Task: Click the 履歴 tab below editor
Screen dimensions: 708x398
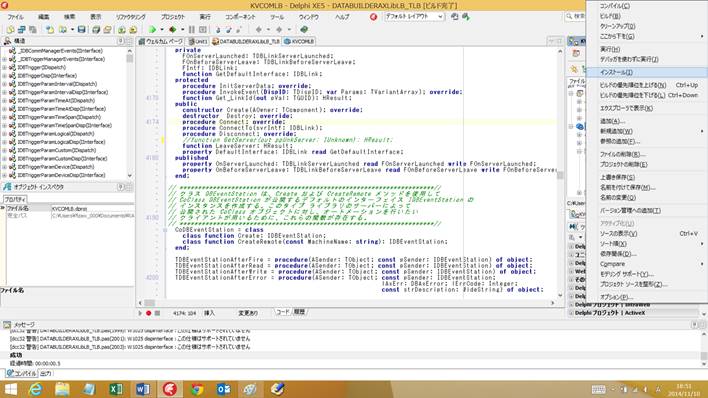Action: point(299,312)
